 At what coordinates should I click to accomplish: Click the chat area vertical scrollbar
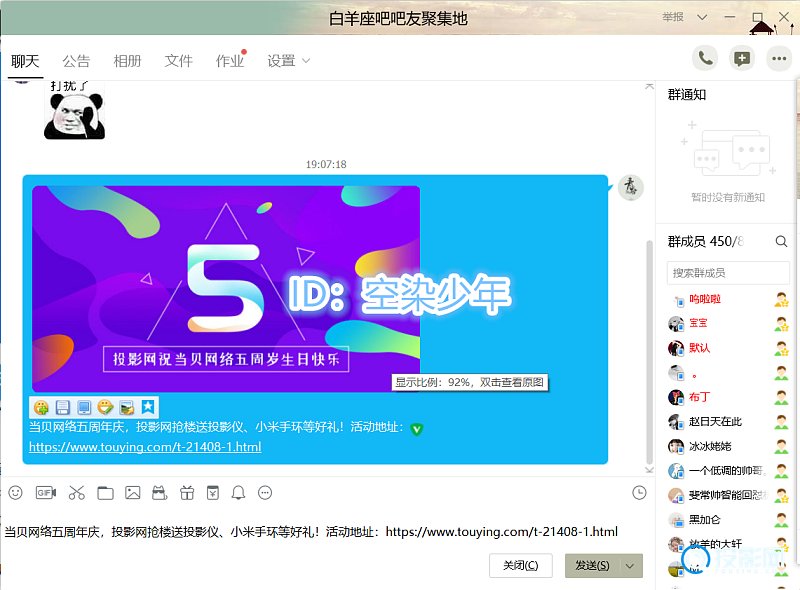(x=649, y=352)
